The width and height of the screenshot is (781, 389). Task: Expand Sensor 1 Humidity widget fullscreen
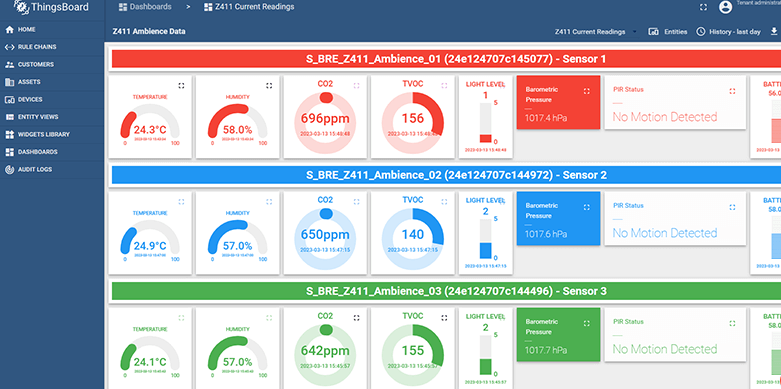tap(269, 86)
